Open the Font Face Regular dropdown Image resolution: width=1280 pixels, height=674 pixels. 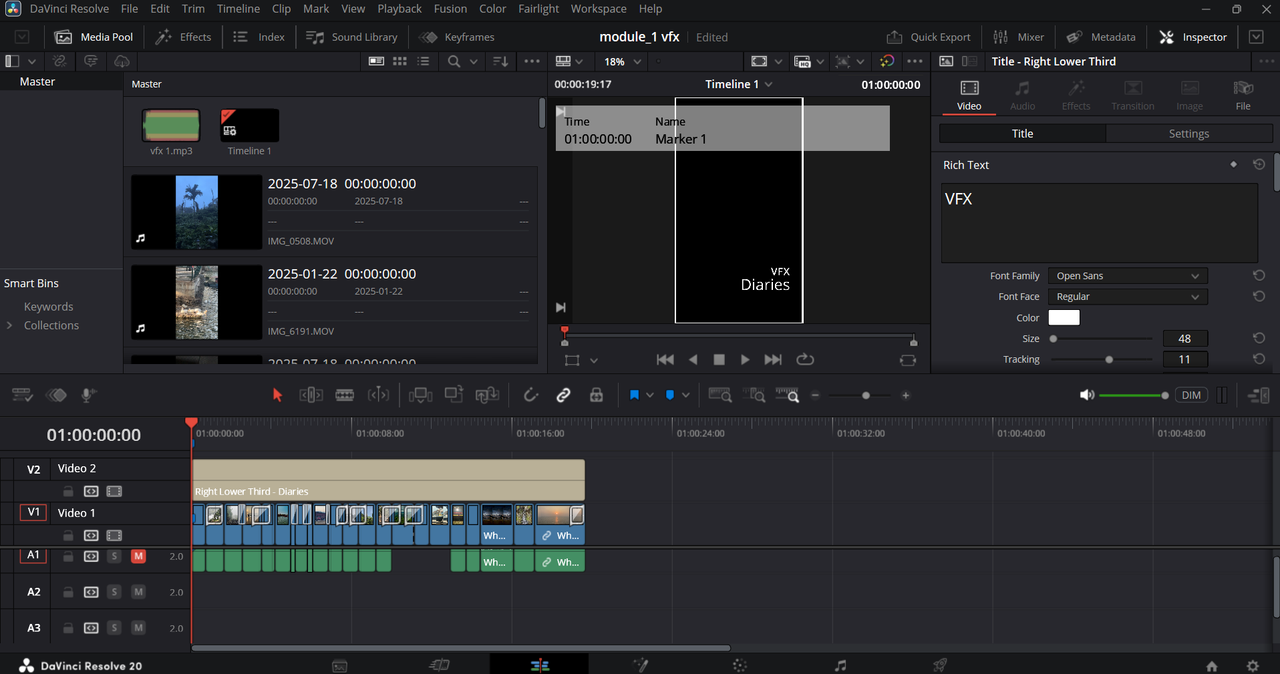[1127, 297]
